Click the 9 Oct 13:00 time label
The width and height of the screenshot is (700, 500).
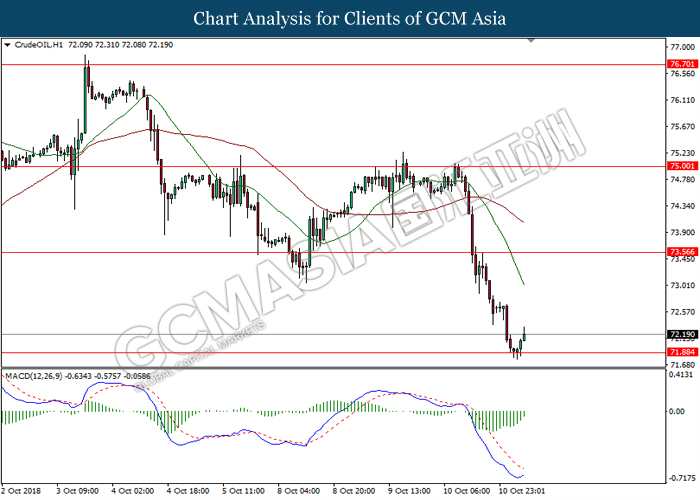[x=409, y=491]
